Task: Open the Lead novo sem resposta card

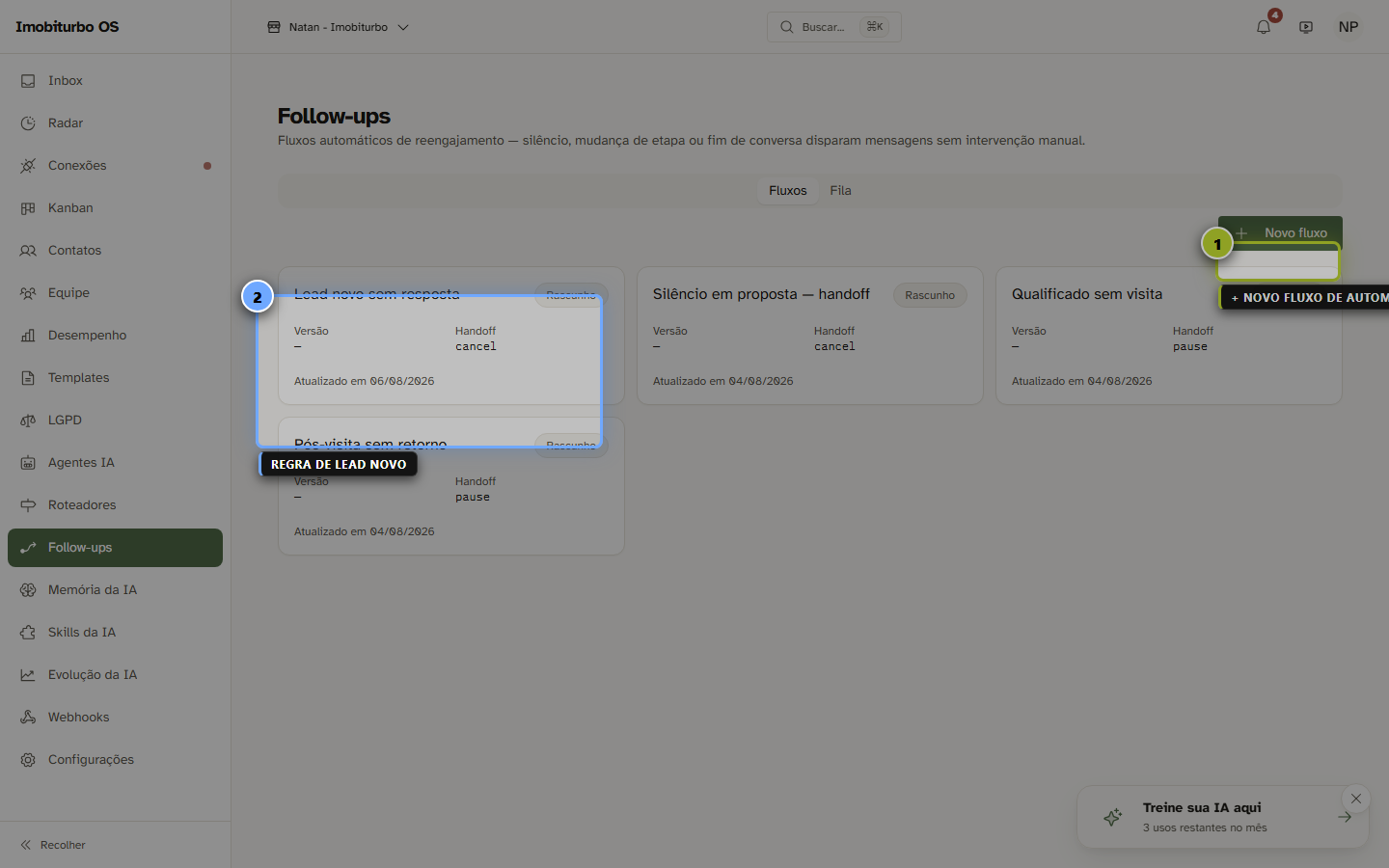Action: tap(451, 336)
